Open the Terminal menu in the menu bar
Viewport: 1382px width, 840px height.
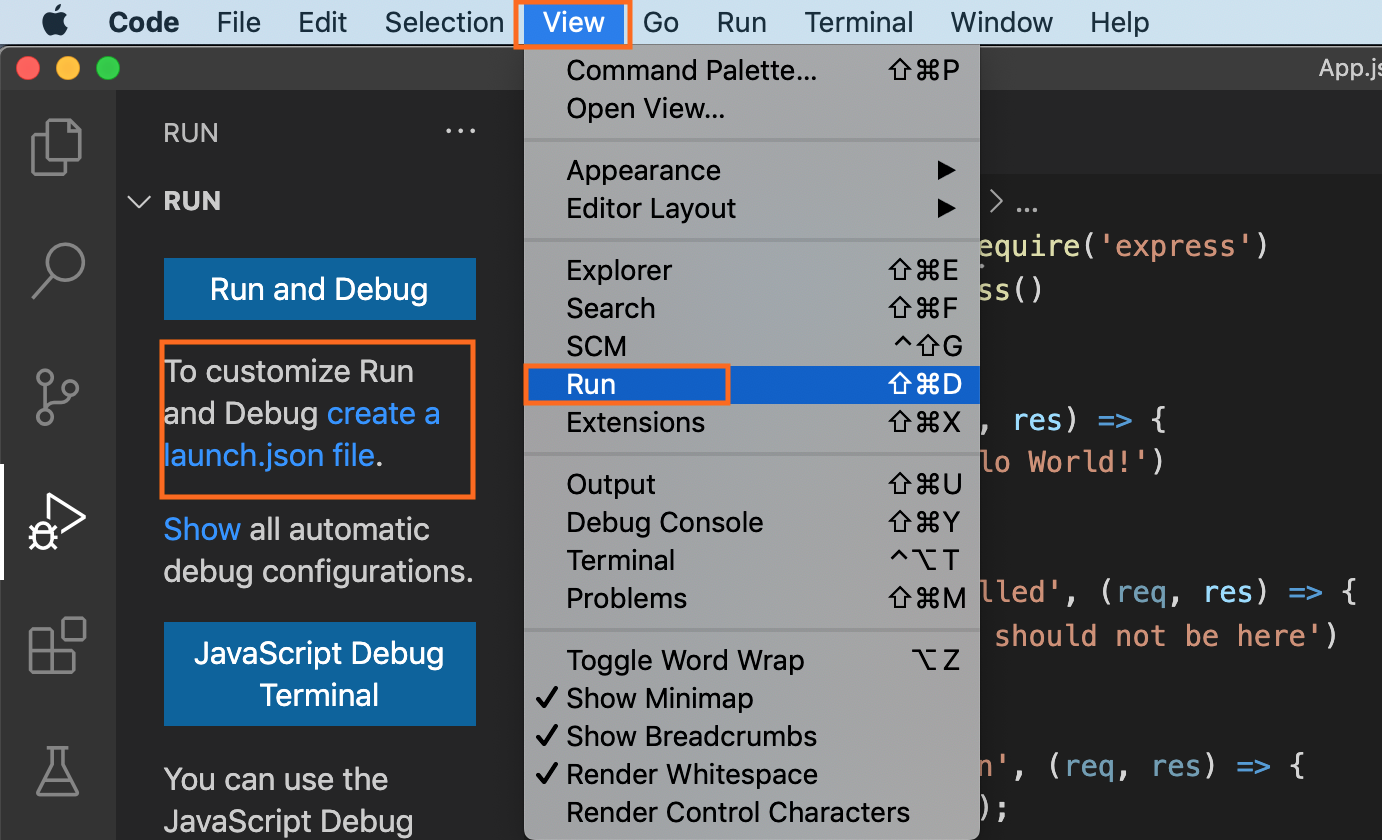pos(858,21)
